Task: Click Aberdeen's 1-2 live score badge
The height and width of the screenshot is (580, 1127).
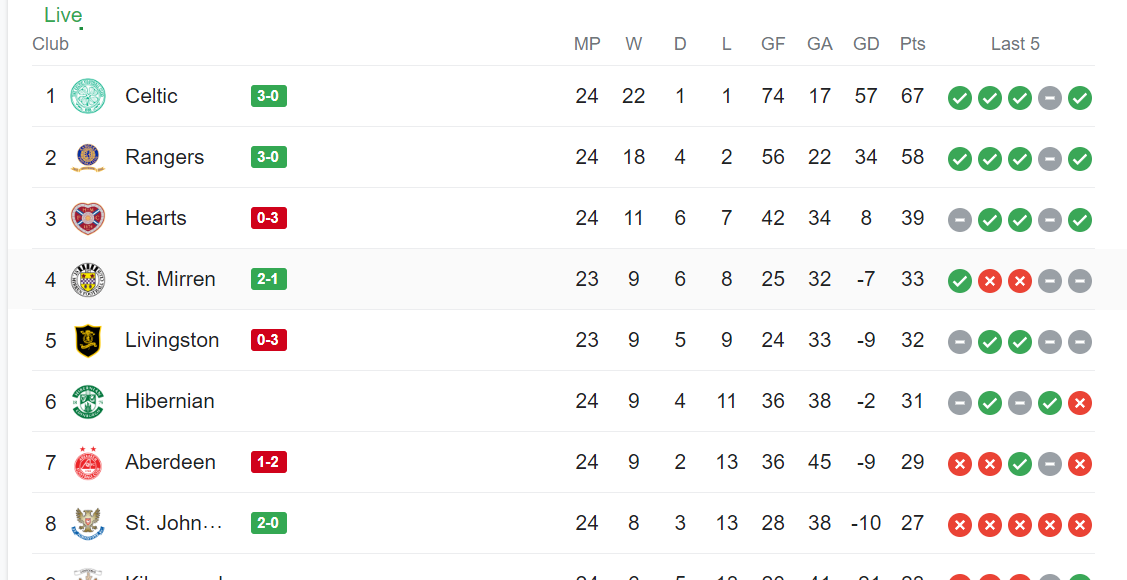Action: pos(269,462)
